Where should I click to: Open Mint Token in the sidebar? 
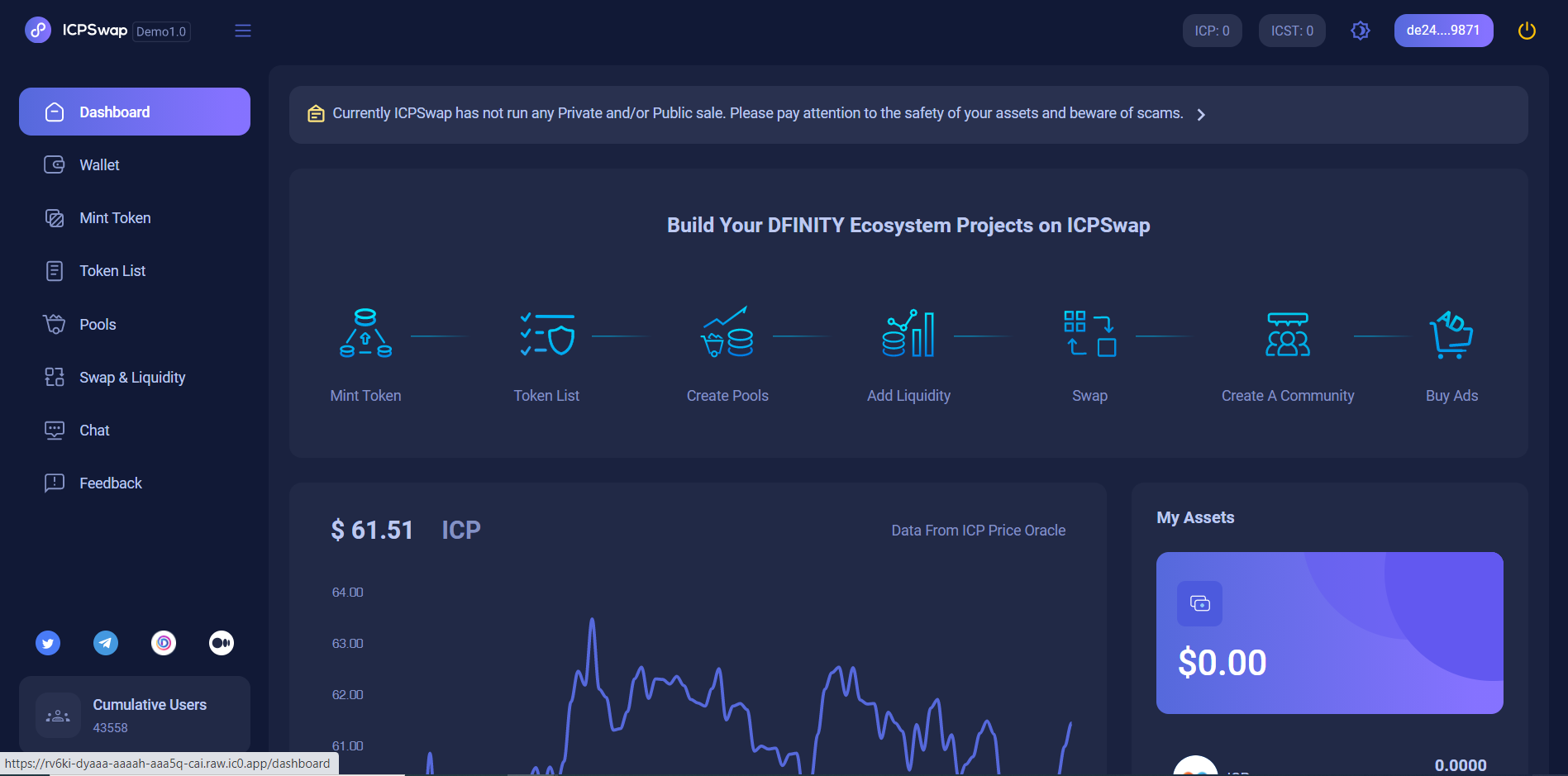pyautogui.click(x=135, y=218)
